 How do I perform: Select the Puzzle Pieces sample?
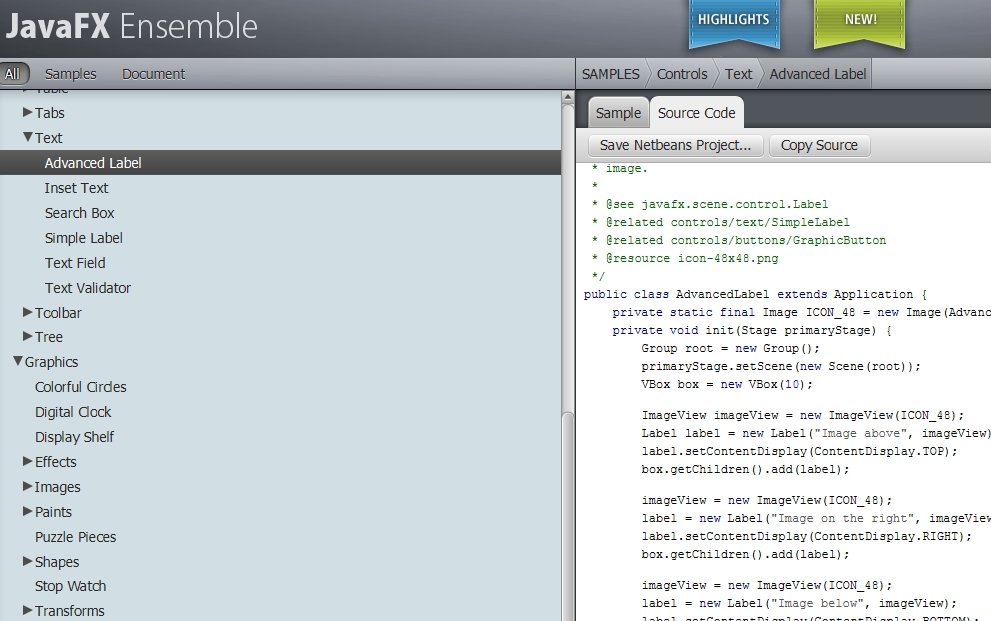pyautogui.click(x=75, y=537)
